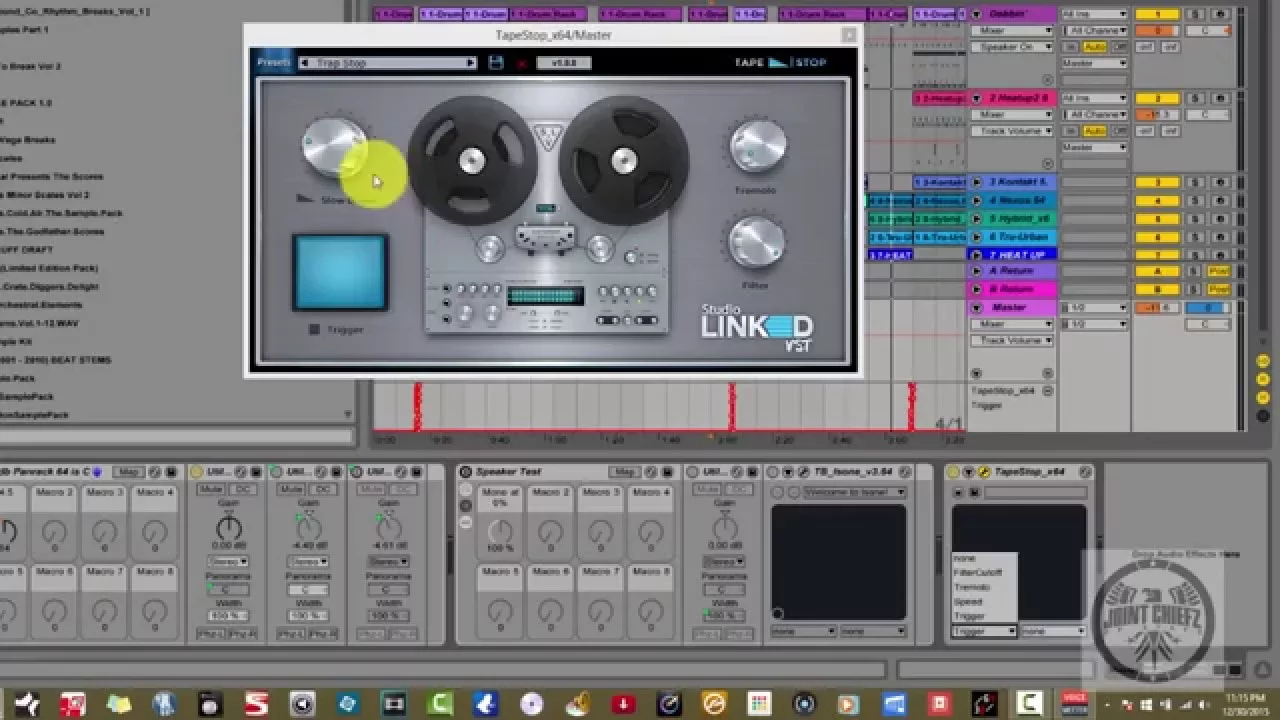The height and width of the screenshot is (720, 1280).
Task: Select Speed in the dropdown list
Action: [984, 602]
